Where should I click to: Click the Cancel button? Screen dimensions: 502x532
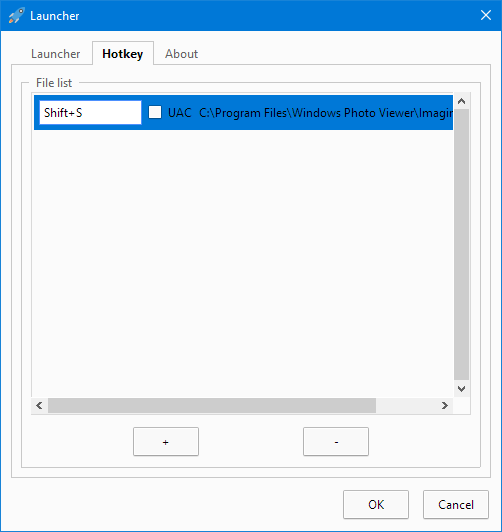[x=456, y=505]
